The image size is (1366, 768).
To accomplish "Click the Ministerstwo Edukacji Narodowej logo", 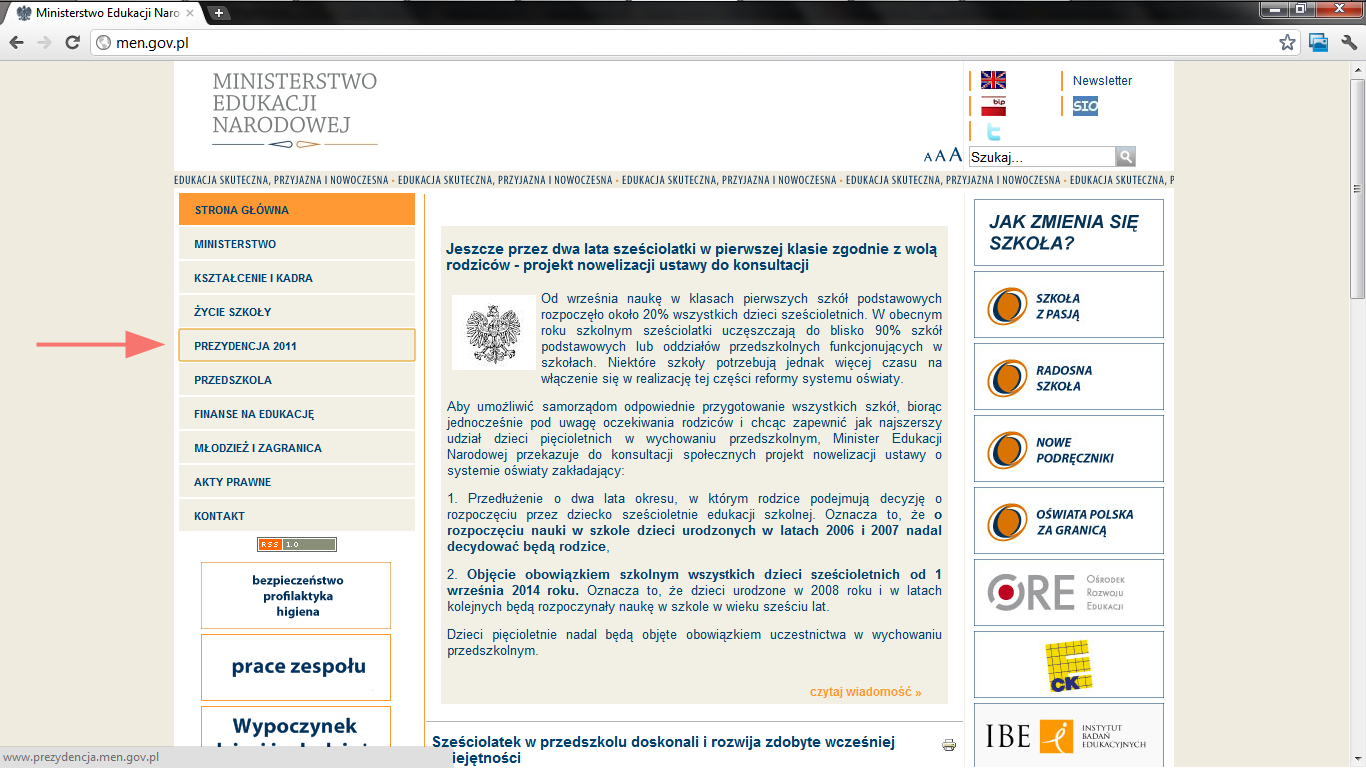I will click(295, 109).
